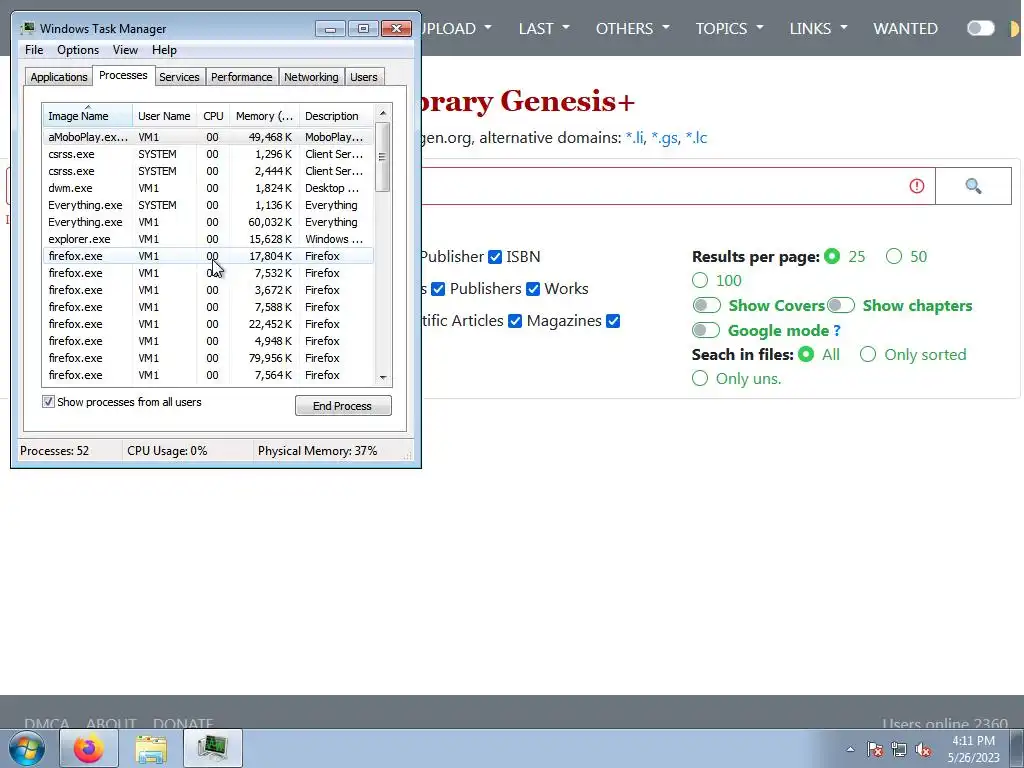1024x768 pixels.
Task: Toggle the Publishers checkbox
Action: (438, 289)
